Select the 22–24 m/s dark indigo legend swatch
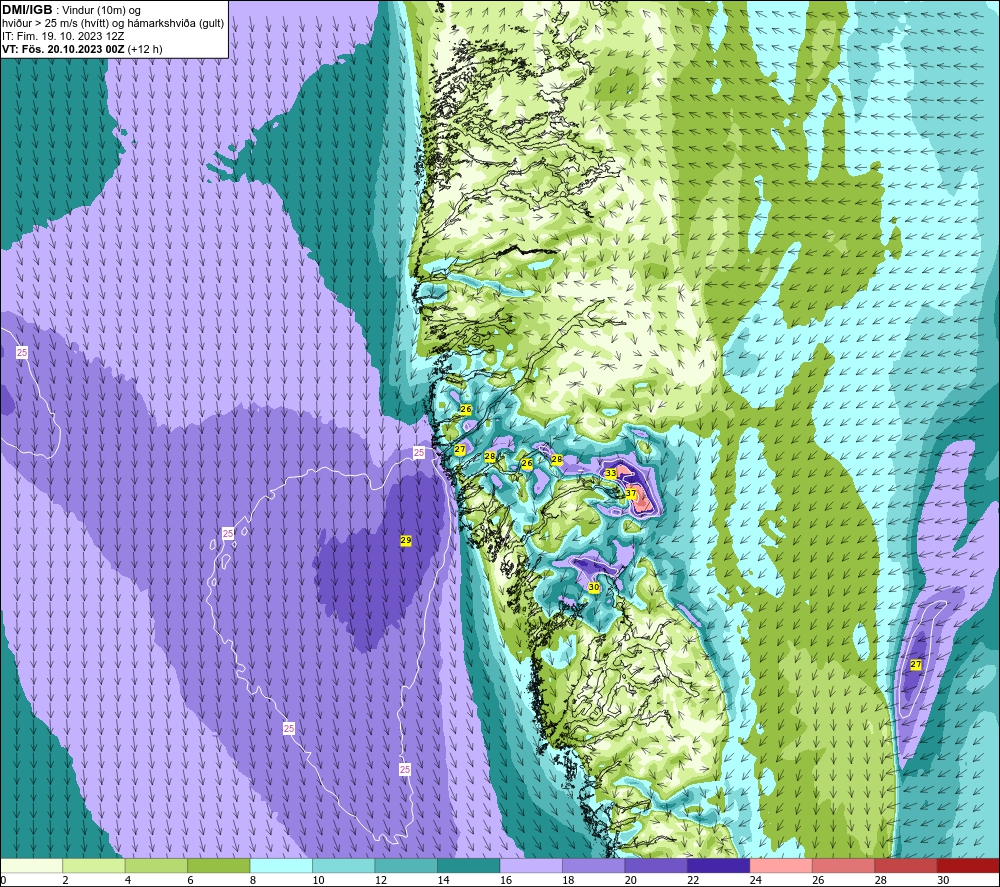This screenshot has width=1000, height=887. point(719,865)
